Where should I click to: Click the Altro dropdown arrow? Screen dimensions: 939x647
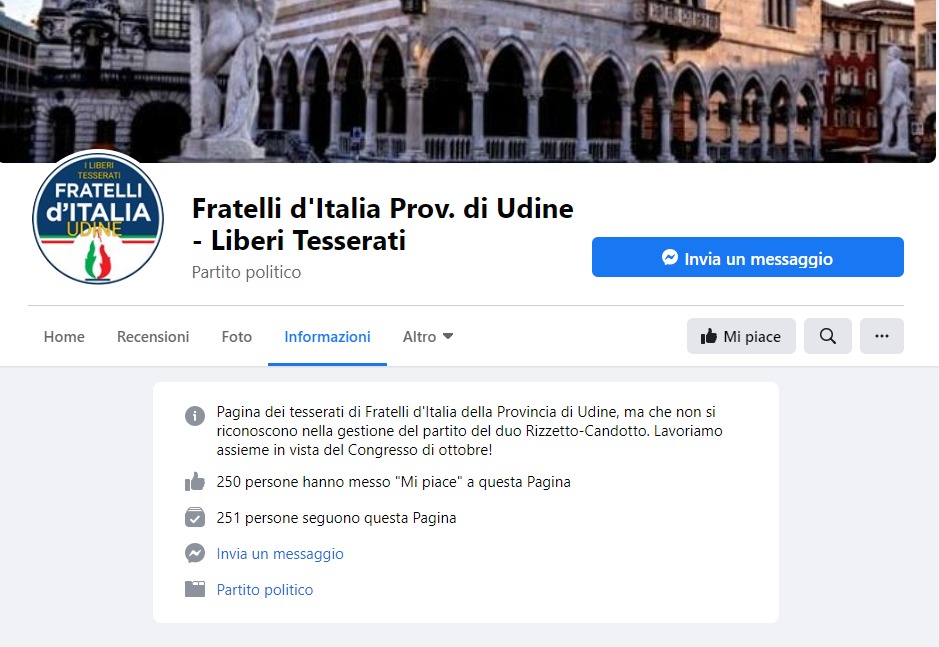tap(447, 337)
